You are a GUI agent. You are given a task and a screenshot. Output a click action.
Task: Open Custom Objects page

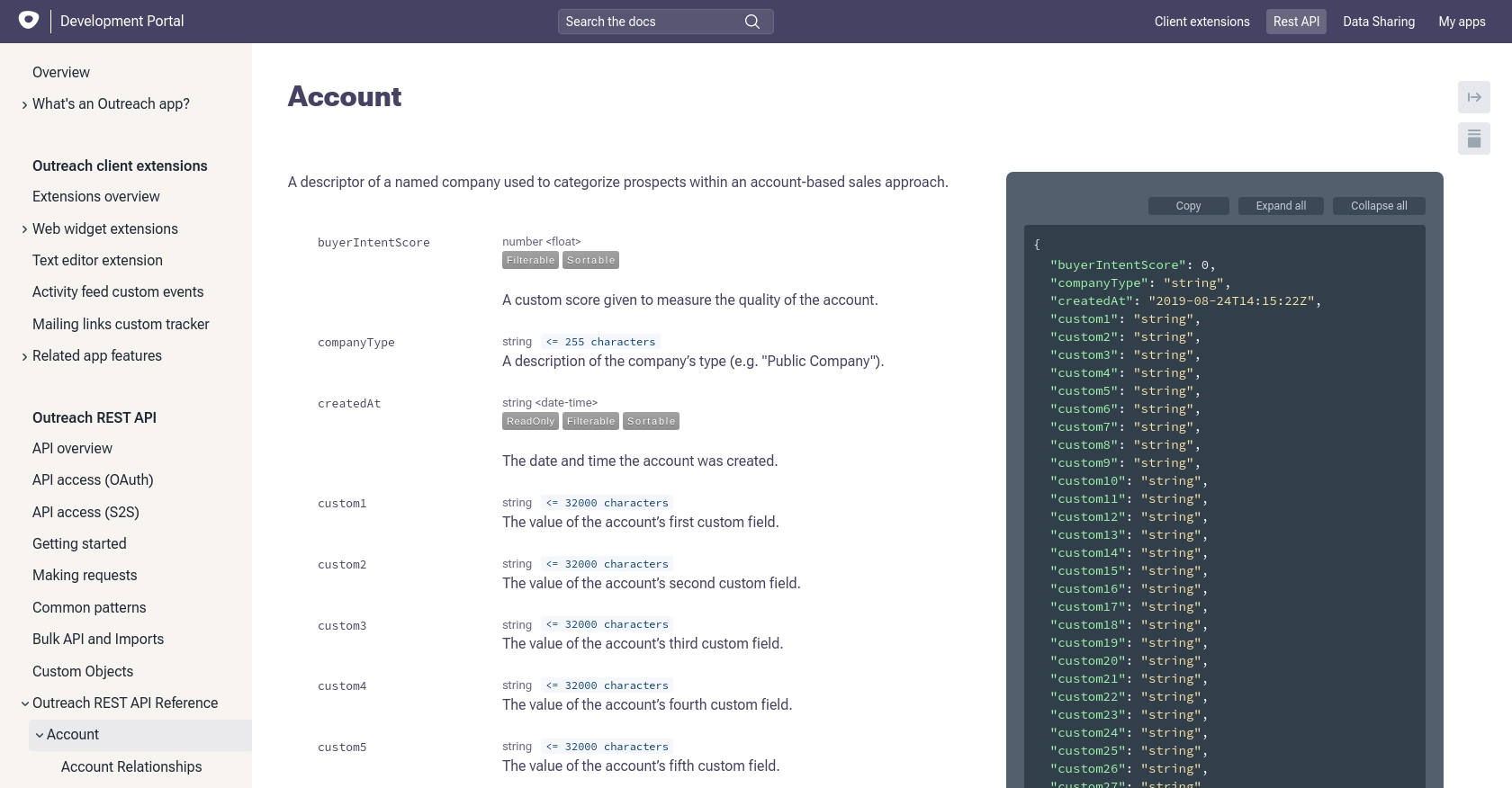point(83,671)
